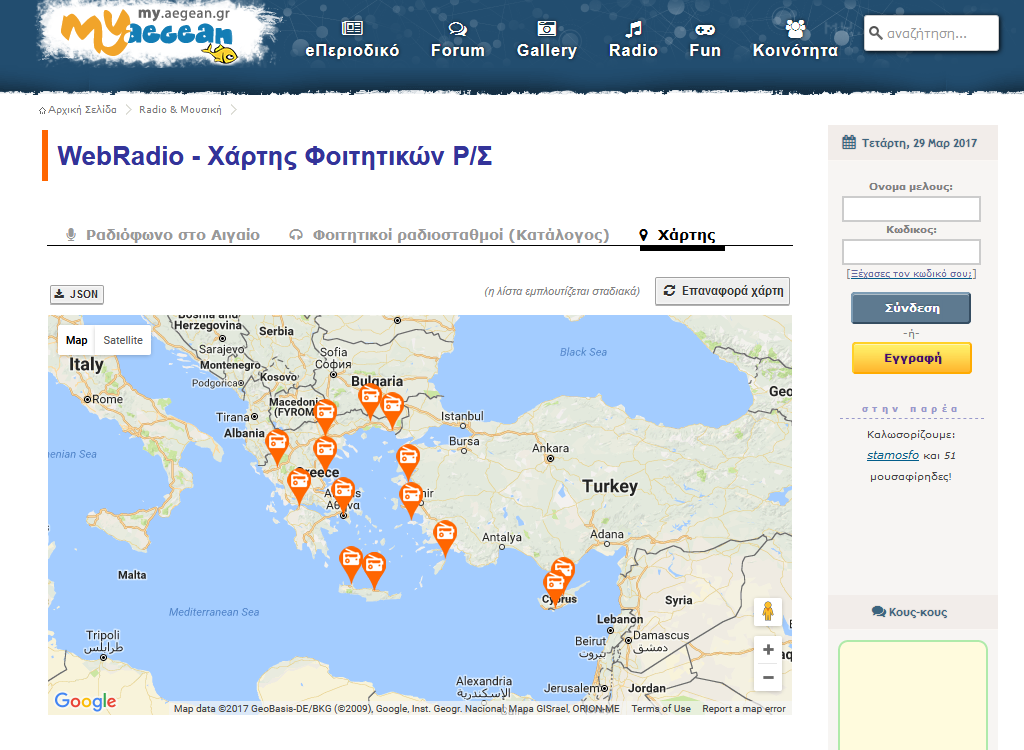
Task: Switch the map to Map view
Action: (x=77, y=340)
